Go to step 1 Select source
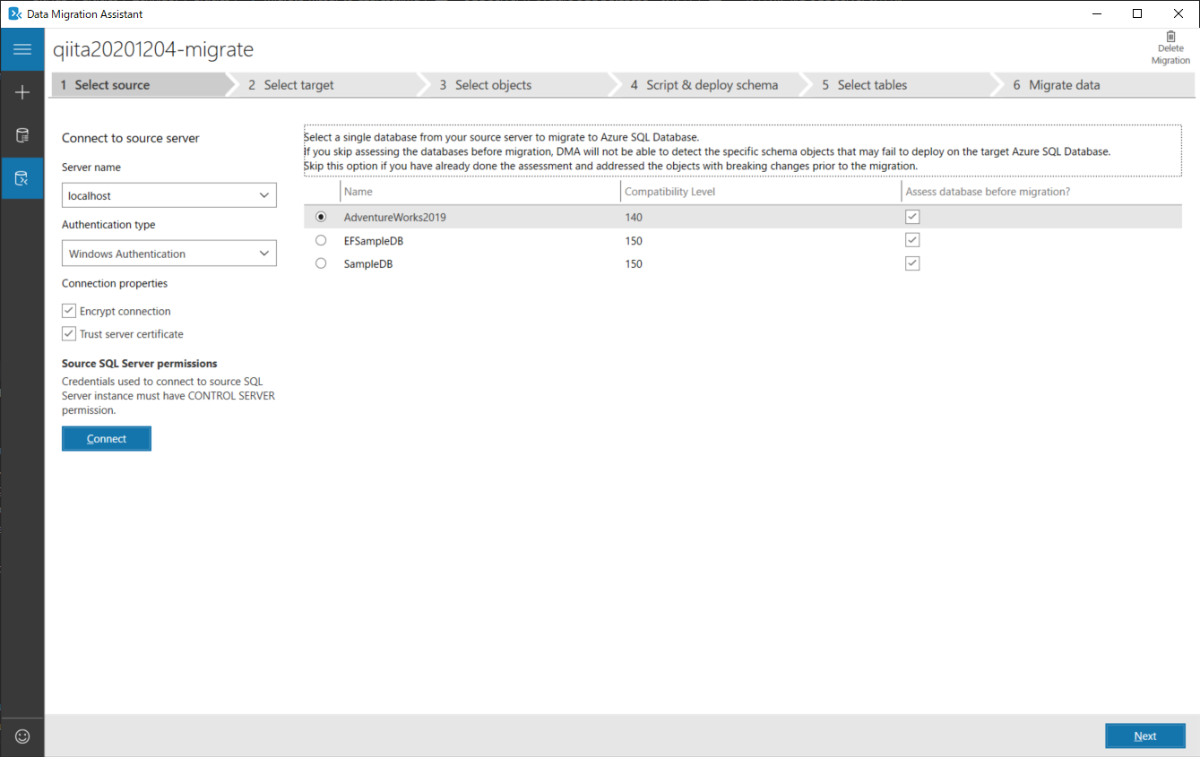 [140, 85]
